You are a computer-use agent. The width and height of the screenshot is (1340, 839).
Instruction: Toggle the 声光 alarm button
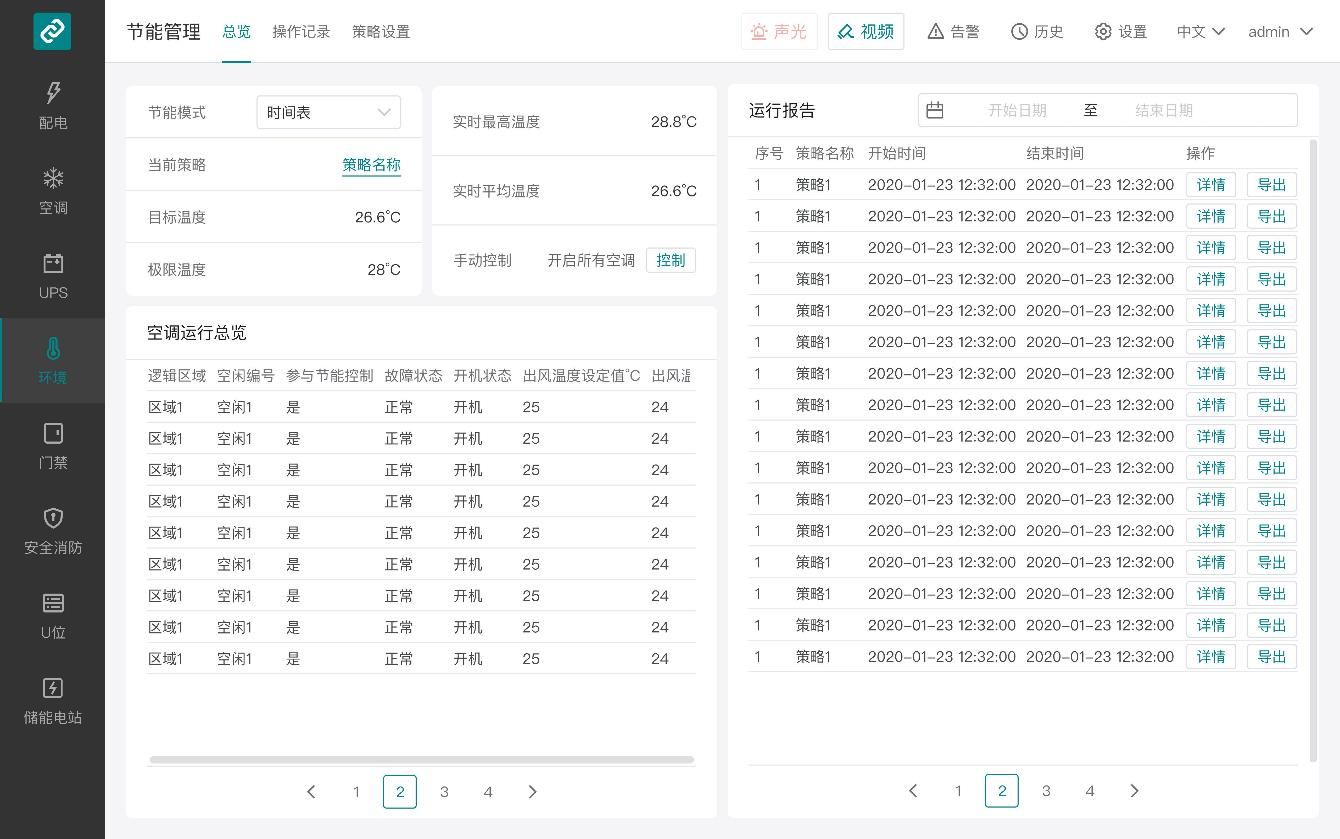coord(779,32)
